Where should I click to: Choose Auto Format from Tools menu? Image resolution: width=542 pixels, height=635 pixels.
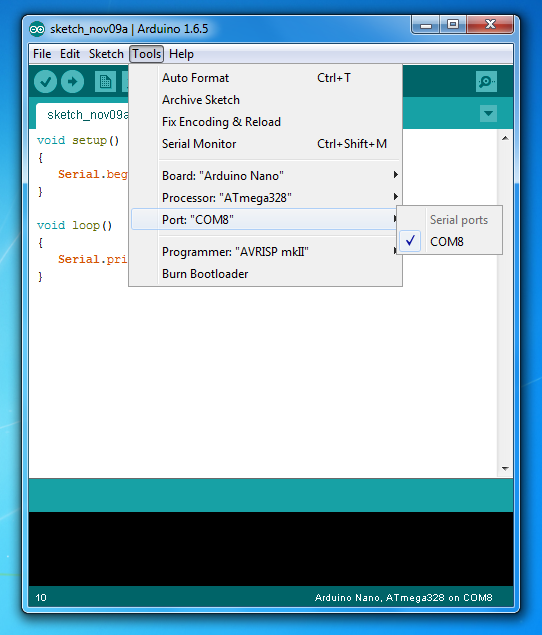pos(265,78)
